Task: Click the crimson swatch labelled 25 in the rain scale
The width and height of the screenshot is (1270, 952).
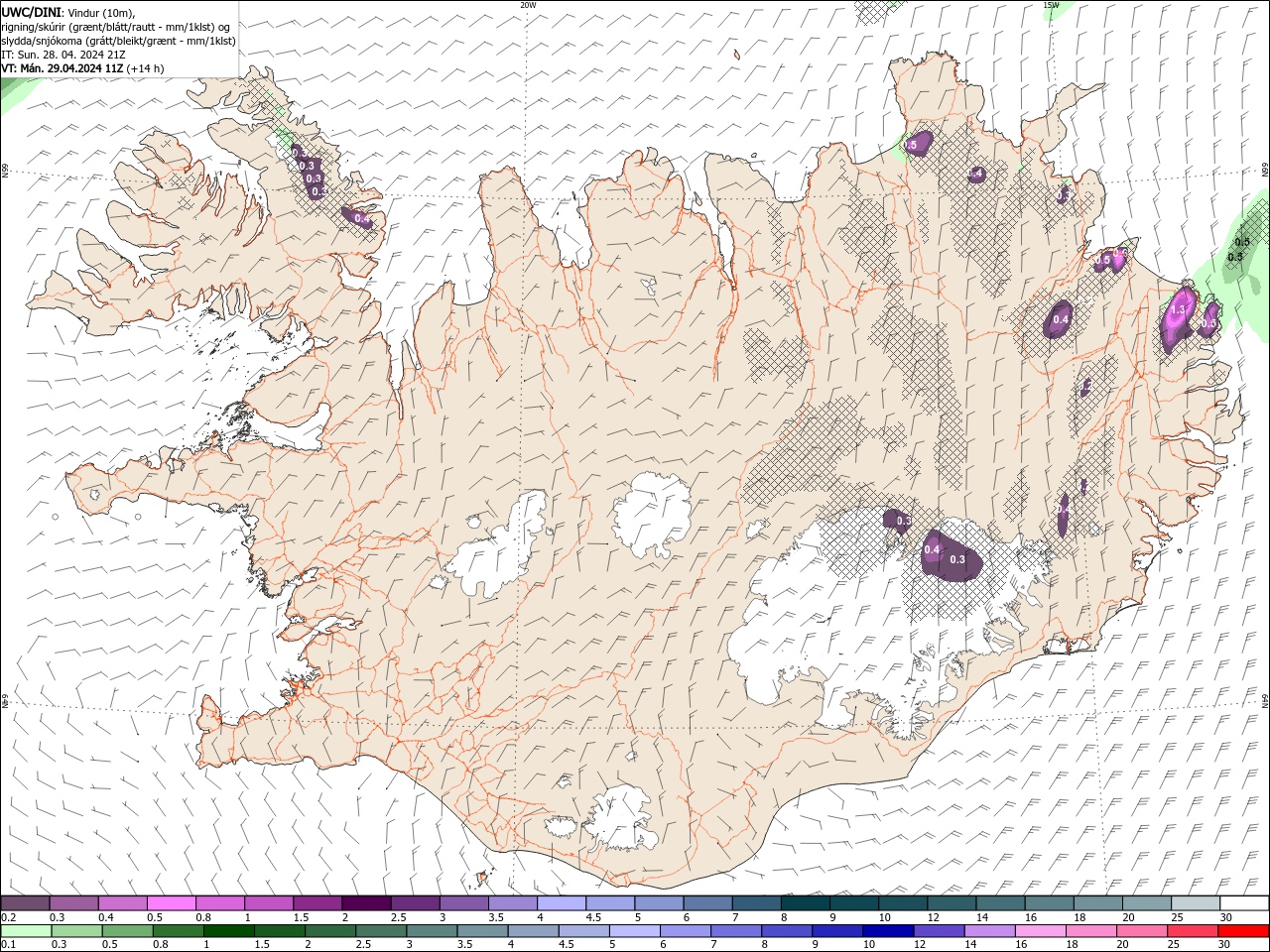Action: pyautogui.click(x=1193, y=931)
